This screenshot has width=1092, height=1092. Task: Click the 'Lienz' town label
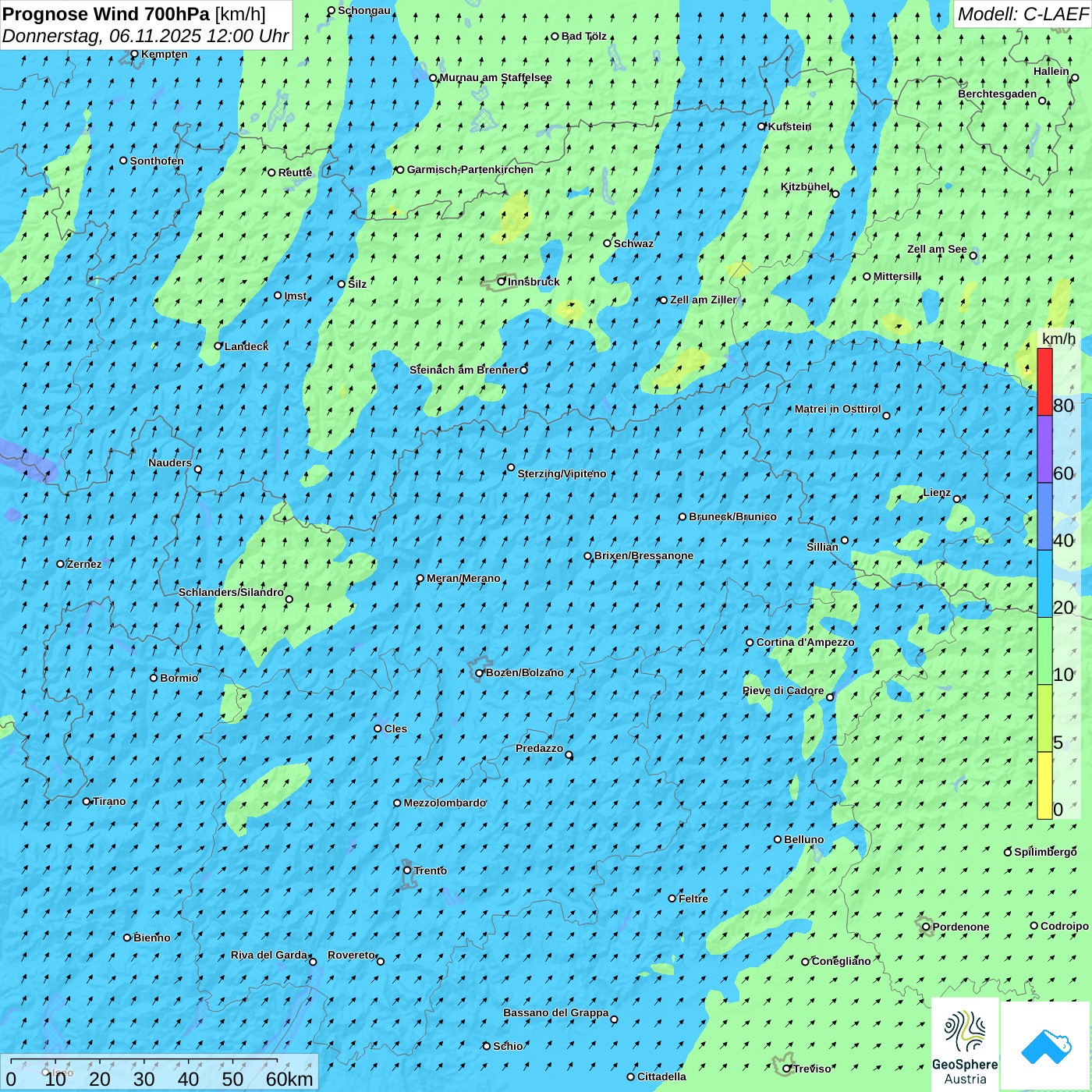click(x=937, y=492)
